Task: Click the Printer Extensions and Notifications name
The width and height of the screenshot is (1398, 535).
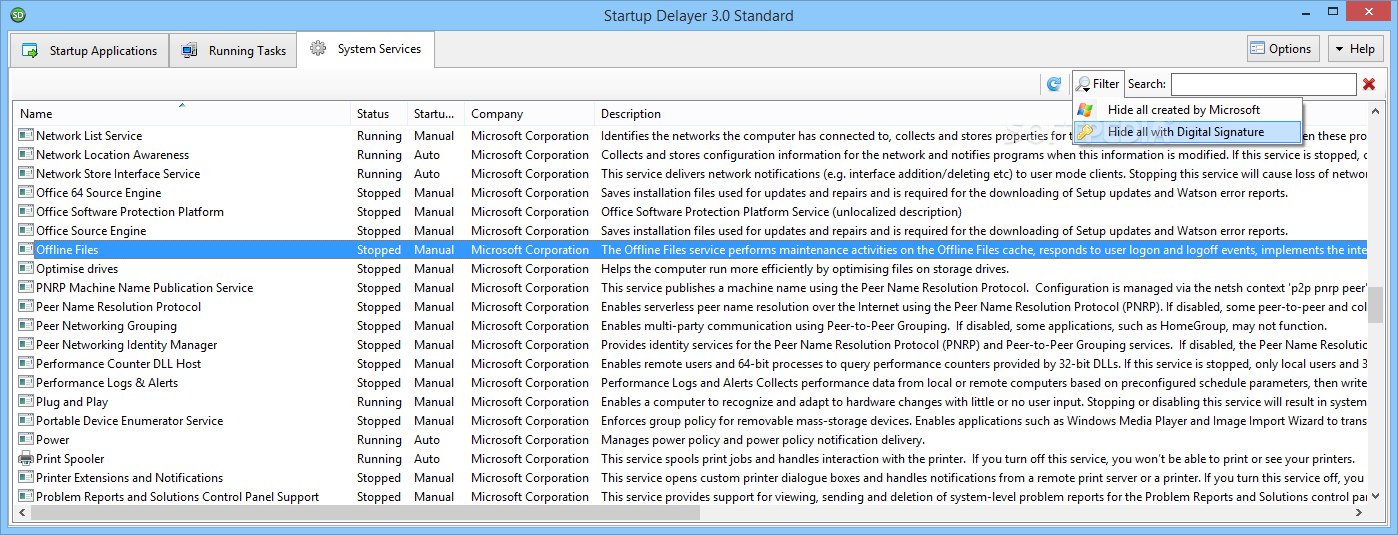Action: point(129,477)
